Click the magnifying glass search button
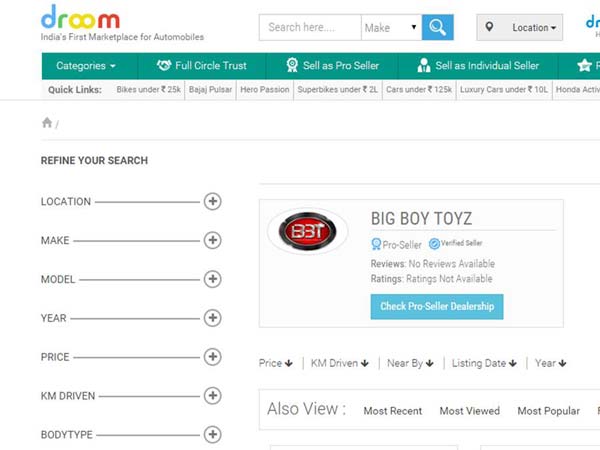 pyautogui.click(x=437, y=27)
